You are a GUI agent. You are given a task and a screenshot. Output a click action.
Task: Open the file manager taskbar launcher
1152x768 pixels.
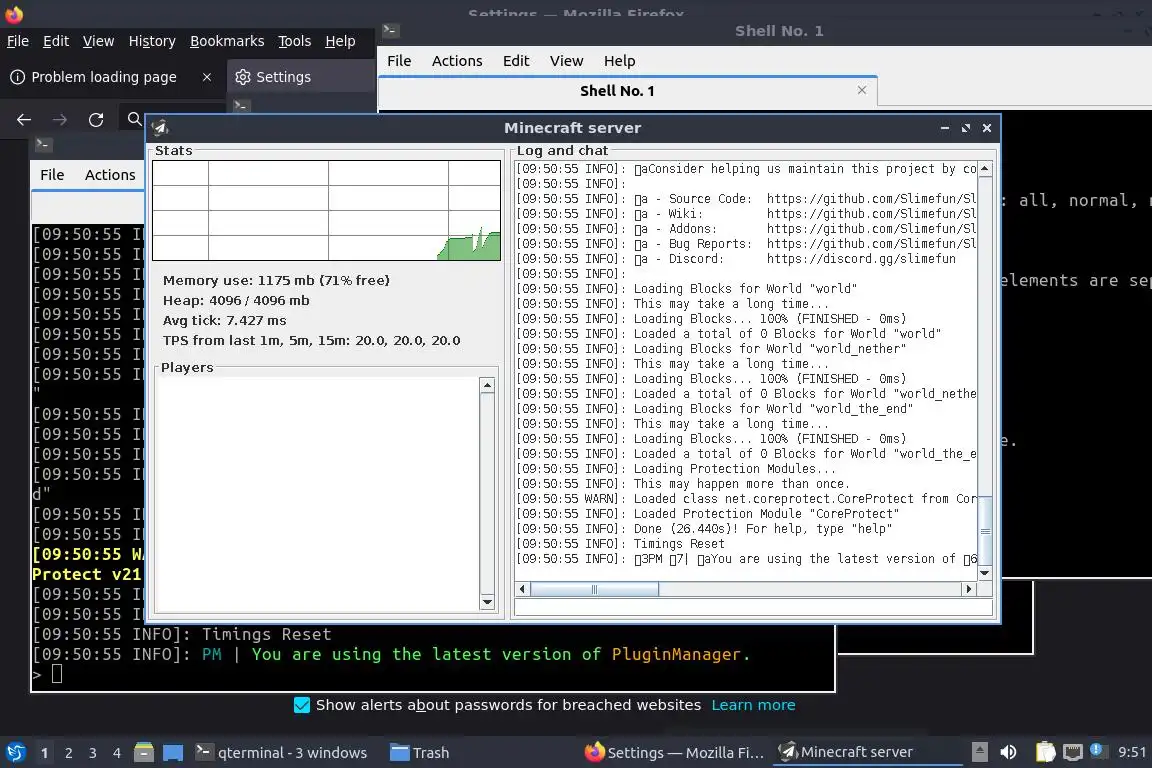[144, 753]
